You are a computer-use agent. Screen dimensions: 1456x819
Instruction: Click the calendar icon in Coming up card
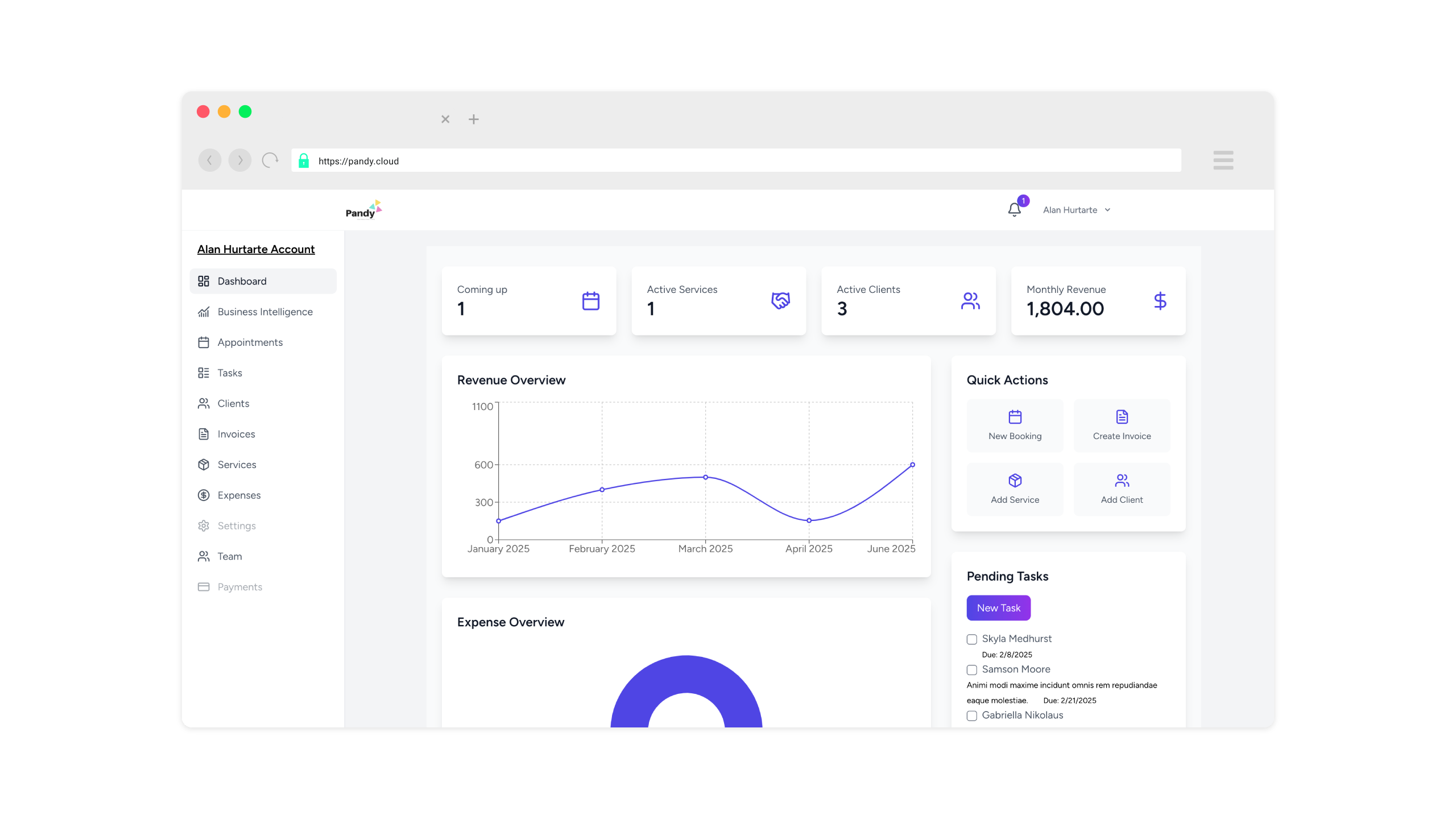(x=591, y=301)
